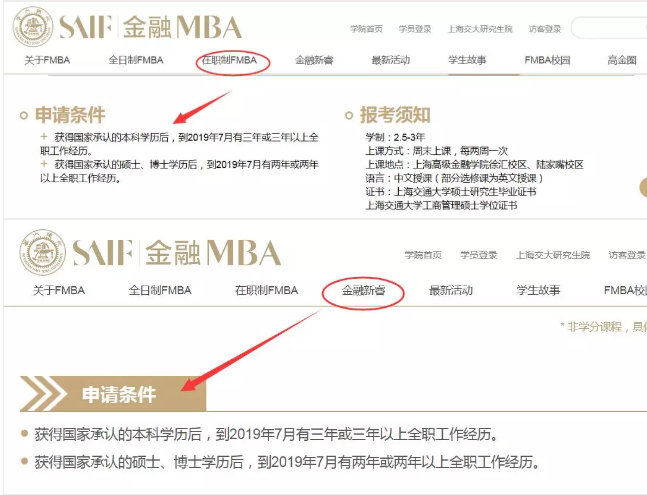This screenshot has height=495, width=647.
Task: Open FMBA校园 in the upper navigation bar
Action: point(547,61)
